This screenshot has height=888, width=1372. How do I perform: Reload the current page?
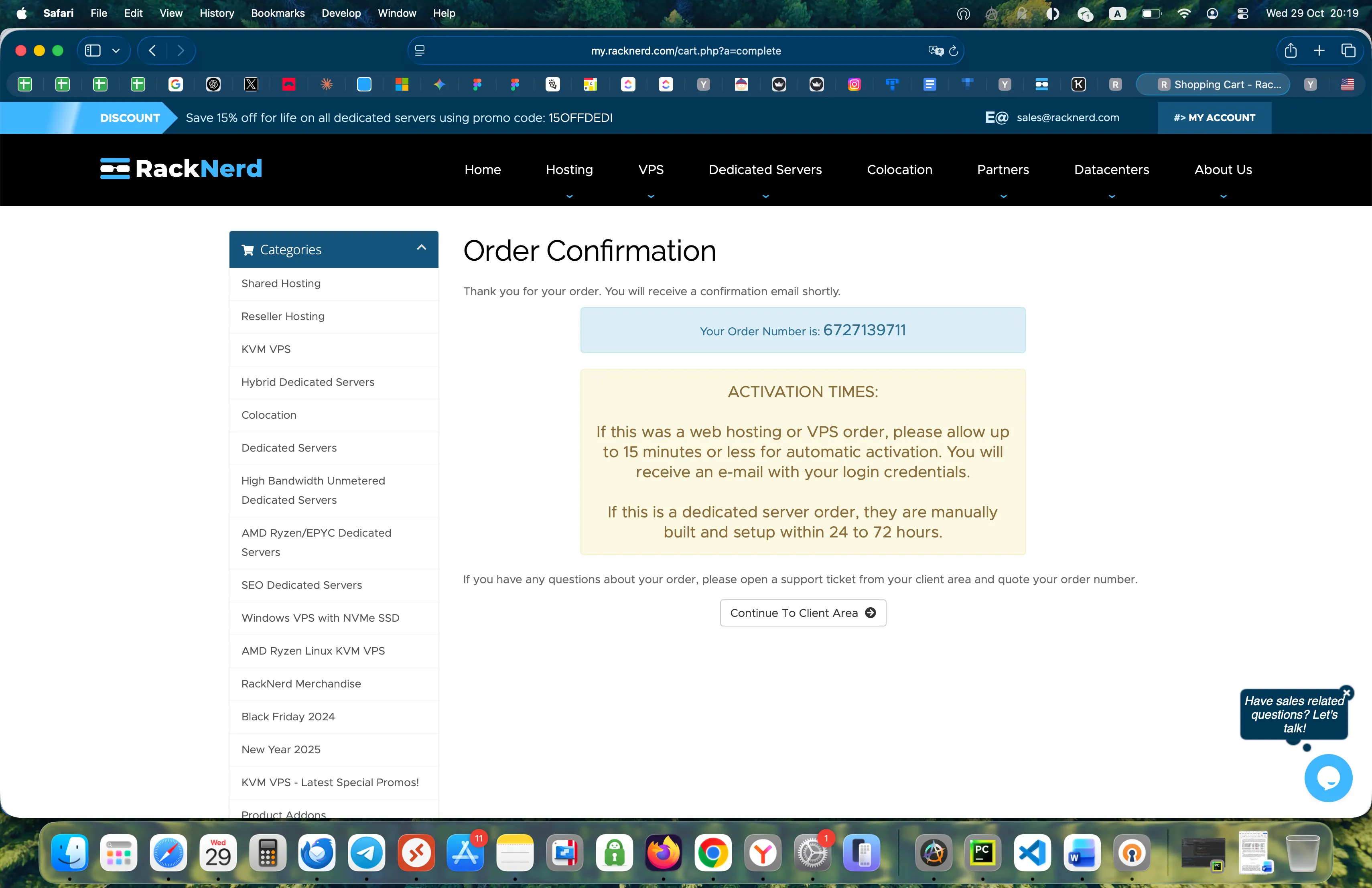tap(954, 51)
